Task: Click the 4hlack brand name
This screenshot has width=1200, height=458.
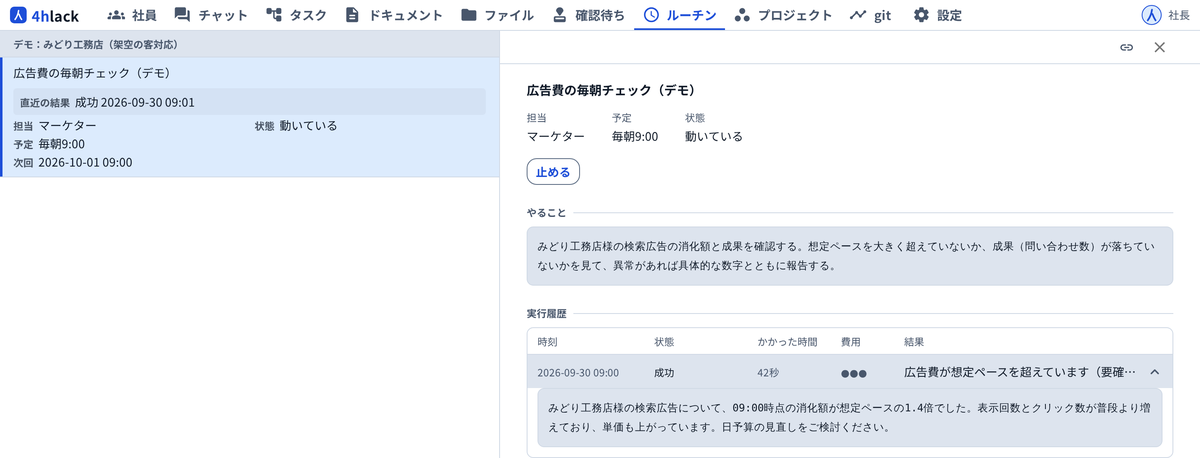Action: tap(56, 15)
